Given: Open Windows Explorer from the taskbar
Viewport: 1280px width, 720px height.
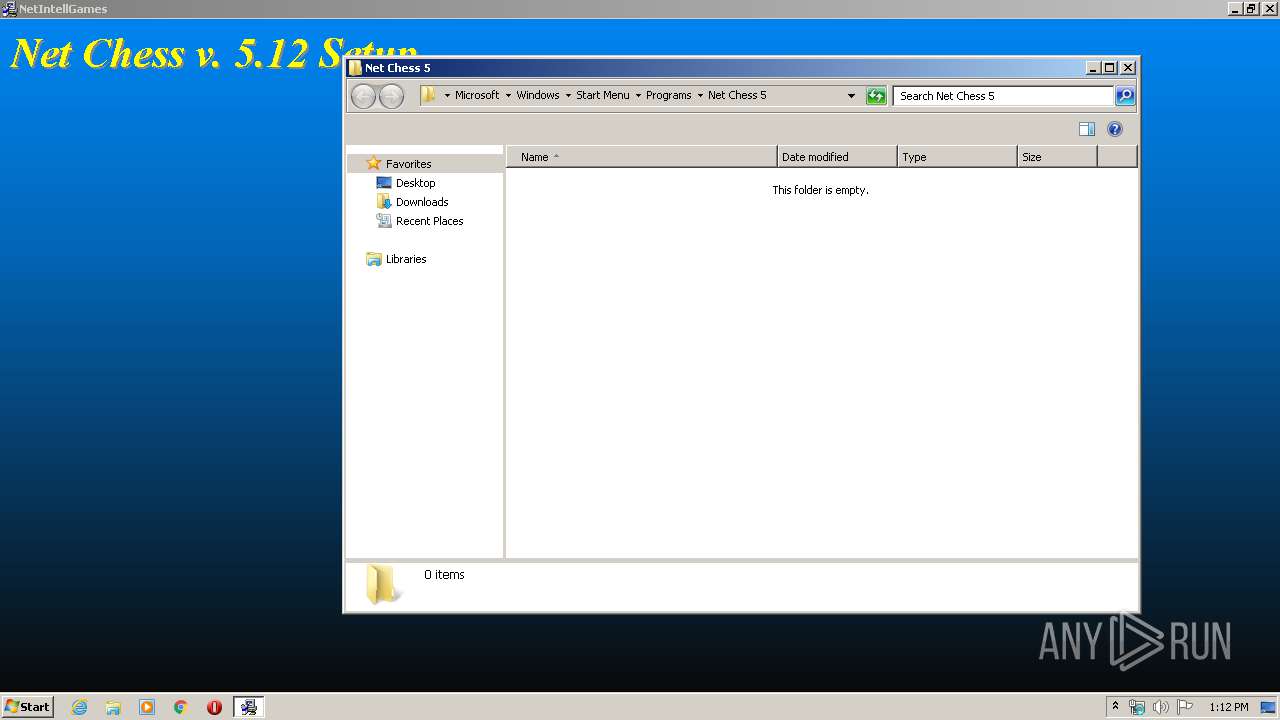Looking at the screenshot, I should point(113,707).
